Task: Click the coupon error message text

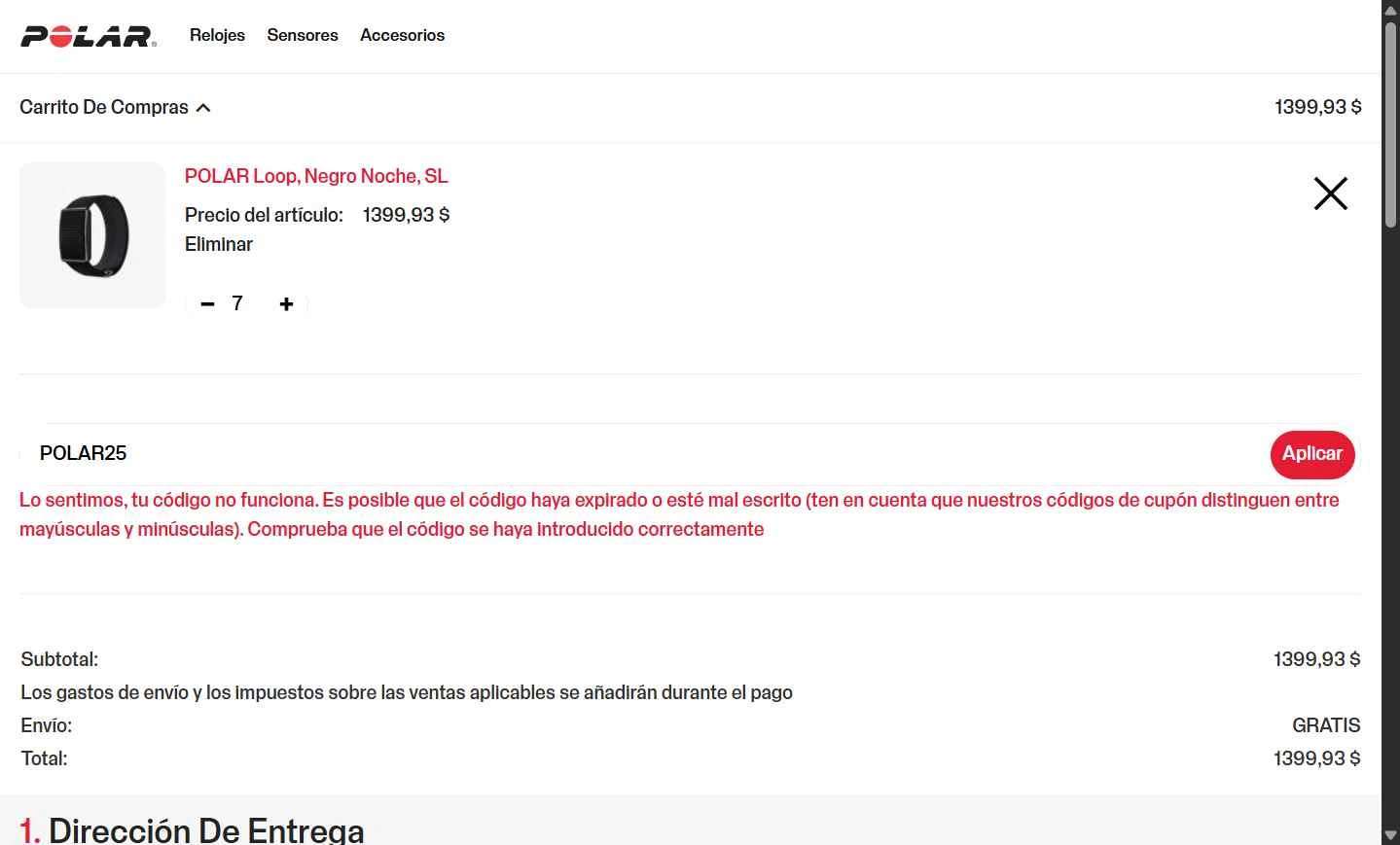Action: (679, 514)
